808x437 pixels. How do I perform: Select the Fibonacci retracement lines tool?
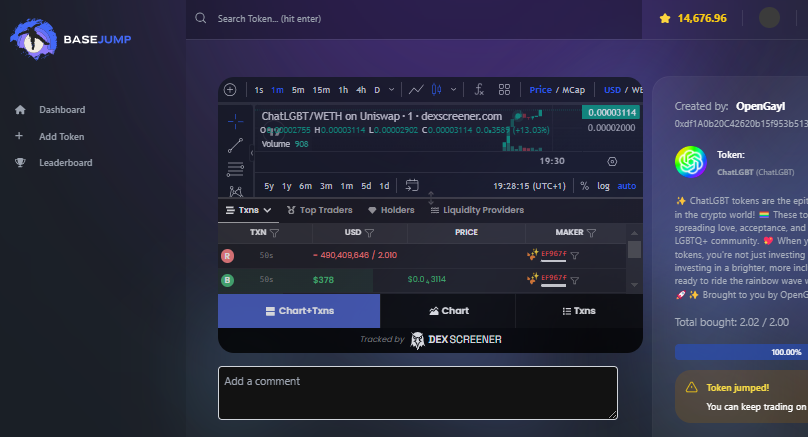(x=235, y=169)
